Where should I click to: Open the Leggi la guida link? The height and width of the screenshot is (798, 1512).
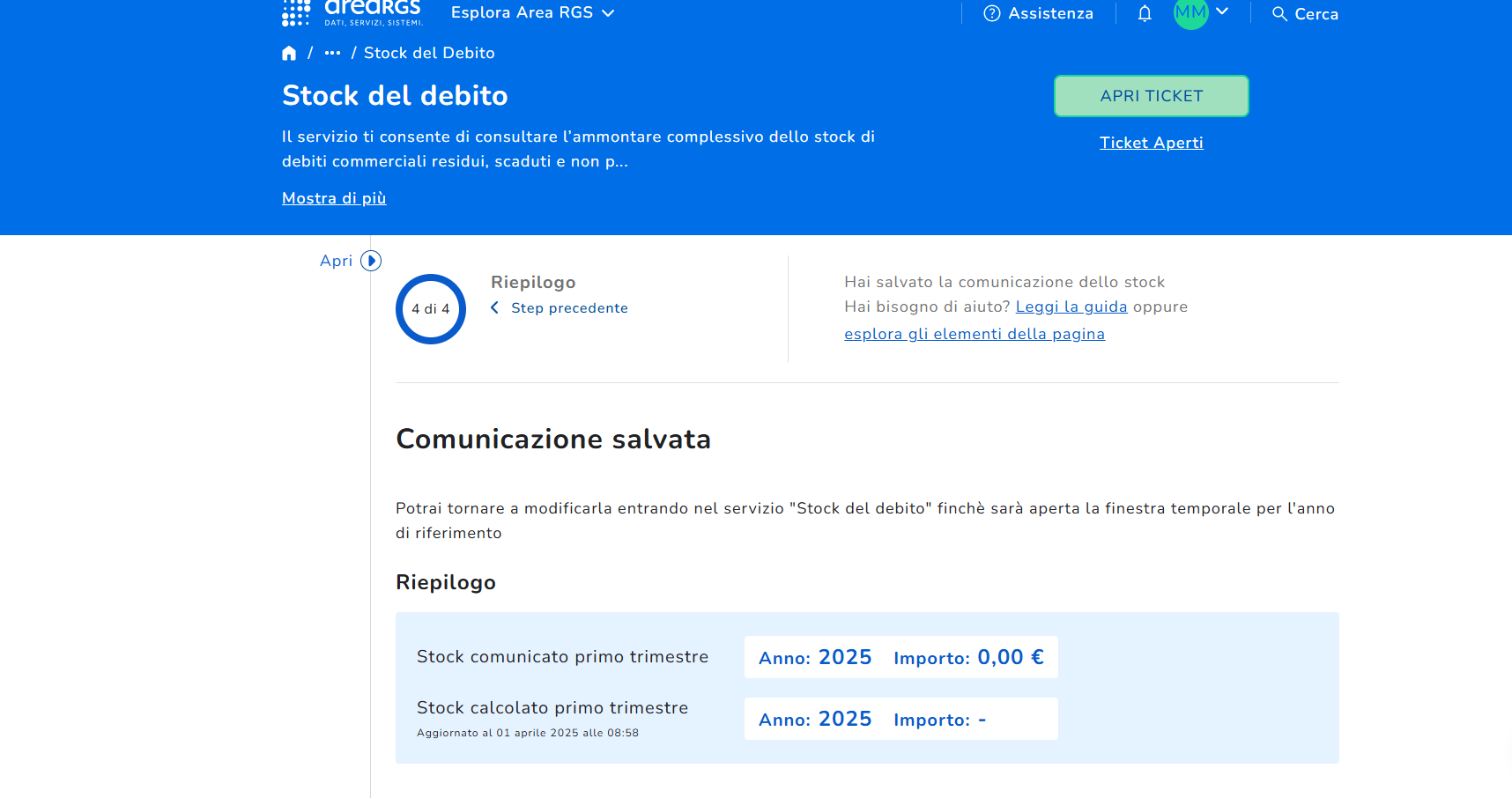point(1071,307)
